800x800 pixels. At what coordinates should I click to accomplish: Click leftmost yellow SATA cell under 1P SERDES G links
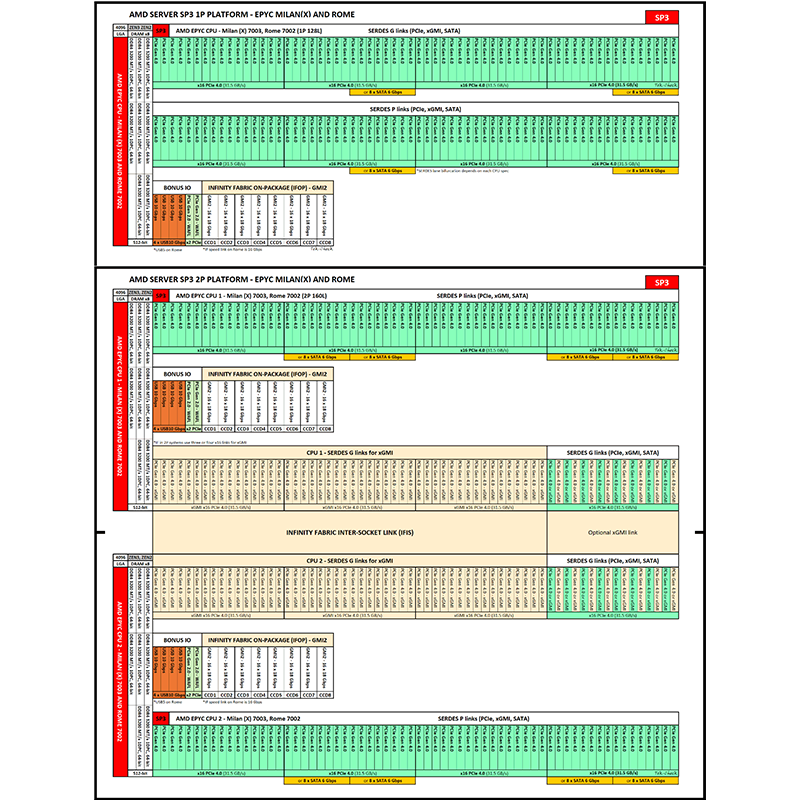[383, 92]
